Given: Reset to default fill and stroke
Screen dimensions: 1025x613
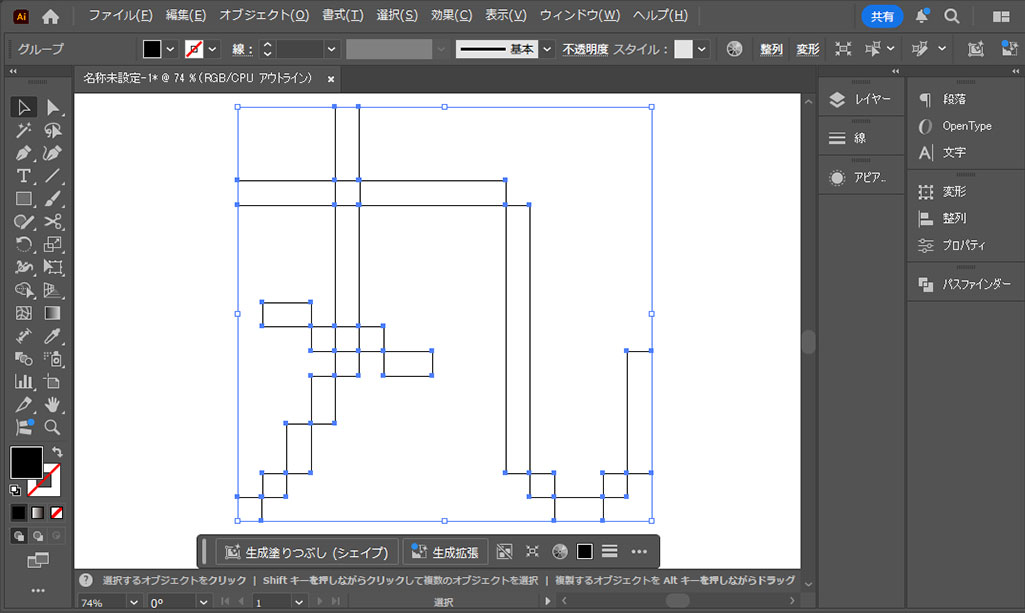Looking at the screenshot, I should [15, 489].
